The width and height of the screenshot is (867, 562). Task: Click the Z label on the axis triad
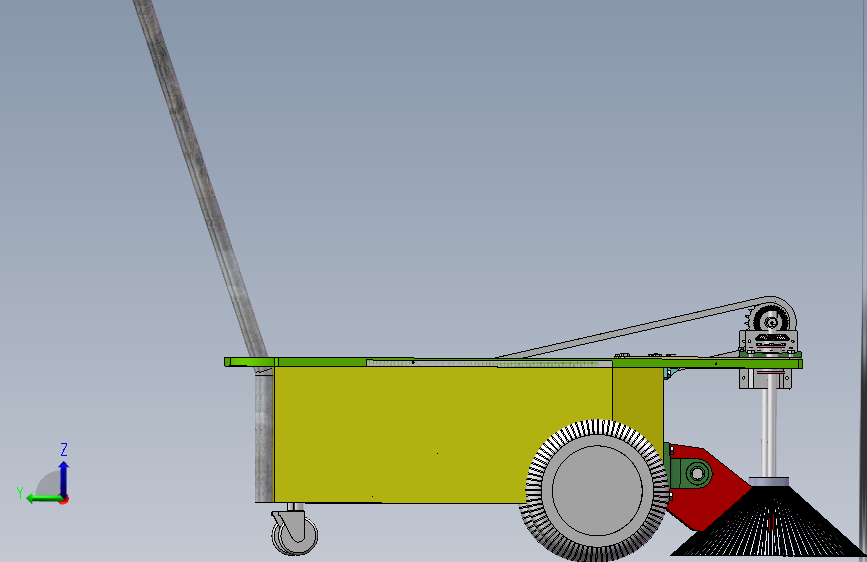pyautogui.click(x=64, y=449)
